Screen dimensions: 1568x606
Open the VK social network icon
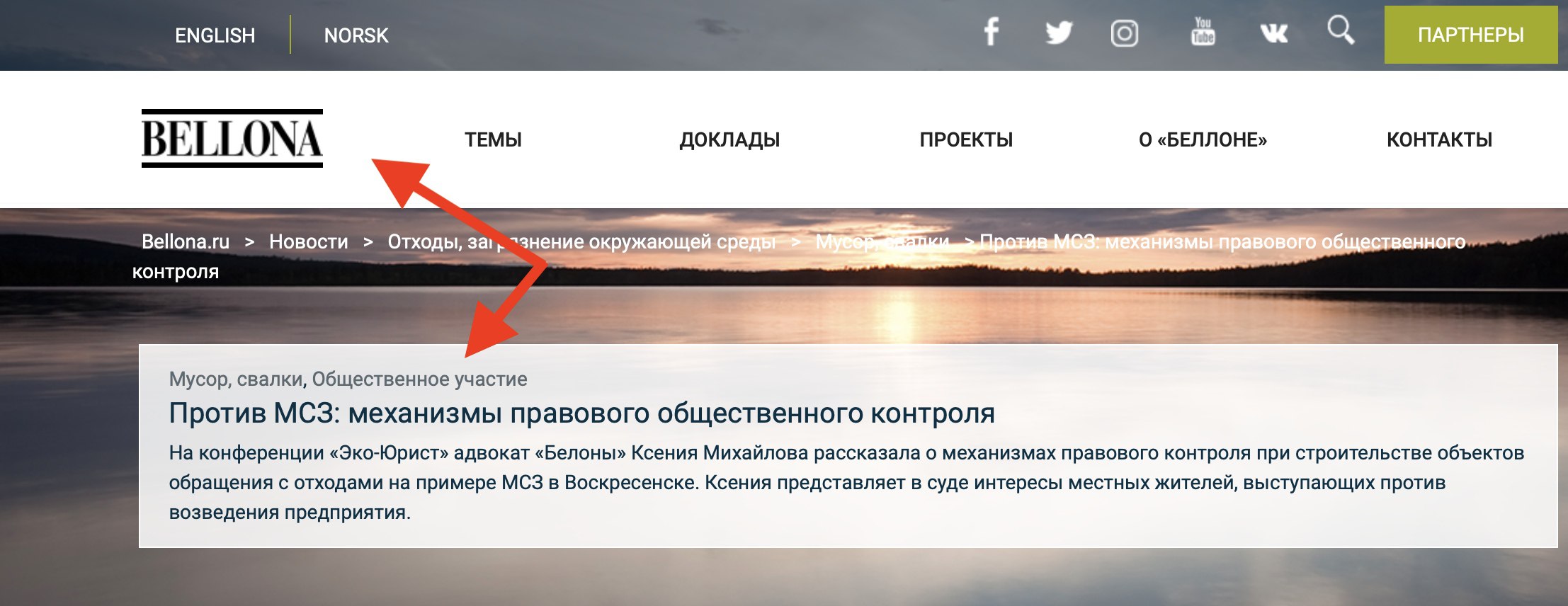pos(1273,33)
